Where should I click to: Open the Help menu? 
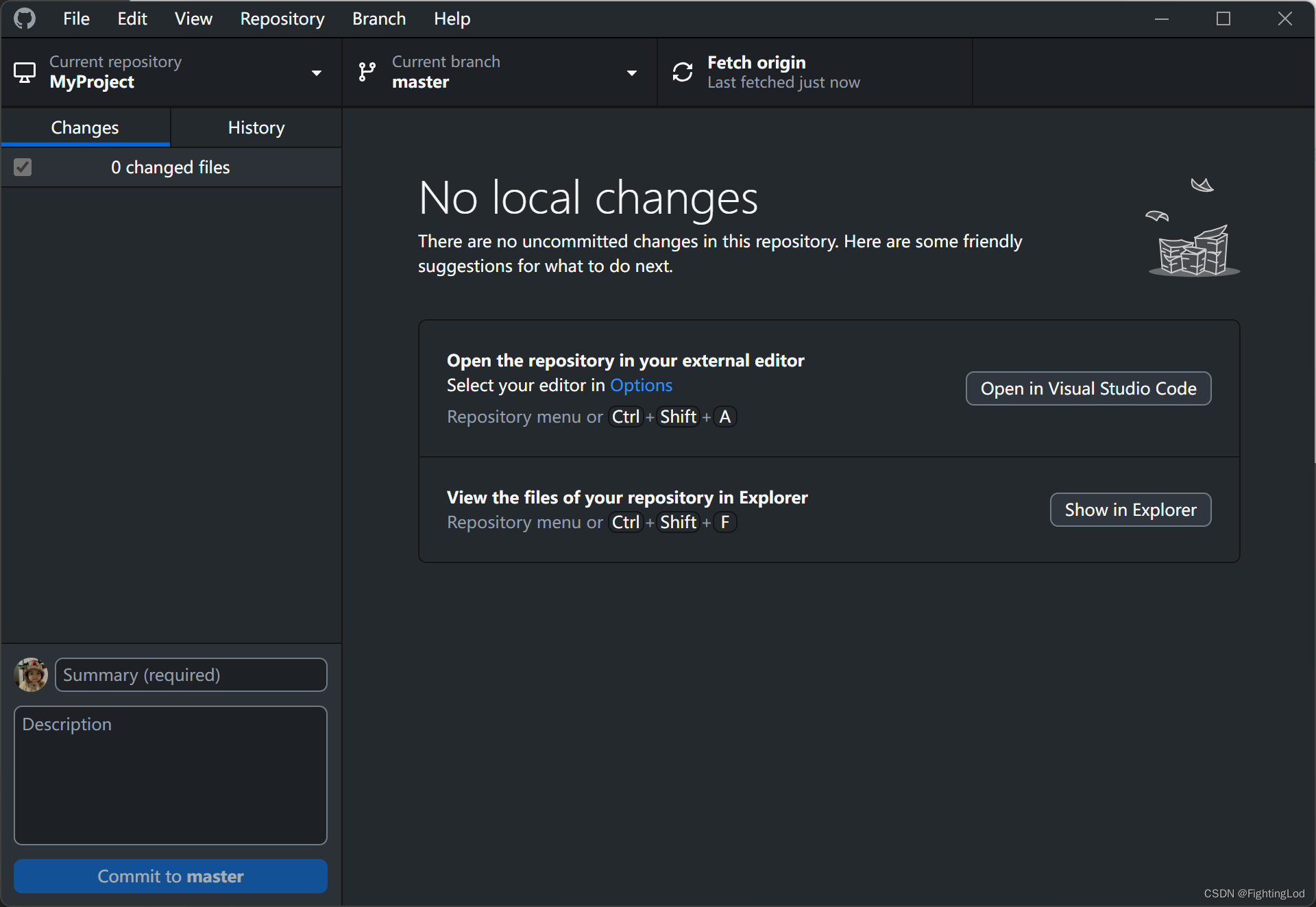click(x=452, y=18)
